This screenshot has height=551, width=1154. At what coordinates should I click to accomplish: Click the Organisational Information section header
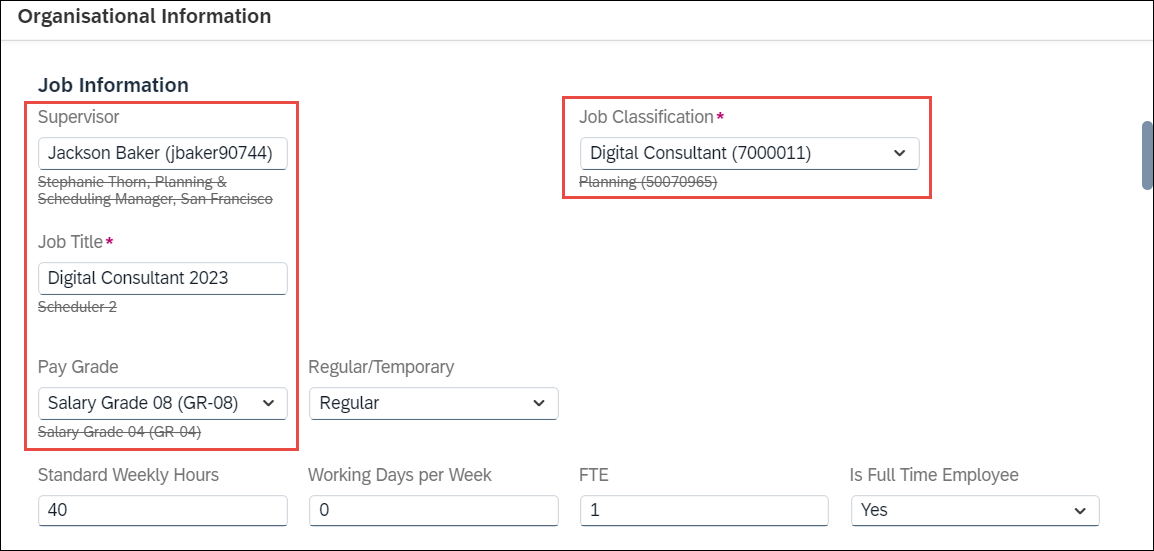(144, 17)
